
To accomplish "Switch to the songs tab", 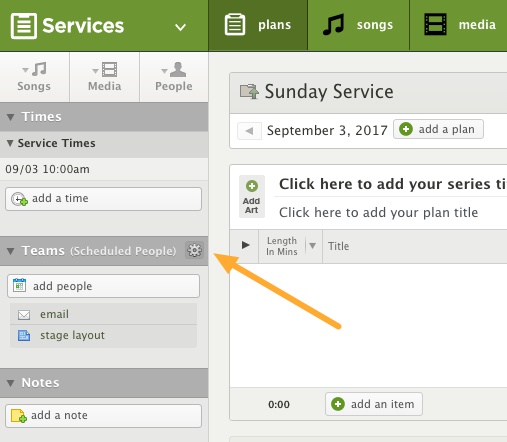I will tap(358, 25).
